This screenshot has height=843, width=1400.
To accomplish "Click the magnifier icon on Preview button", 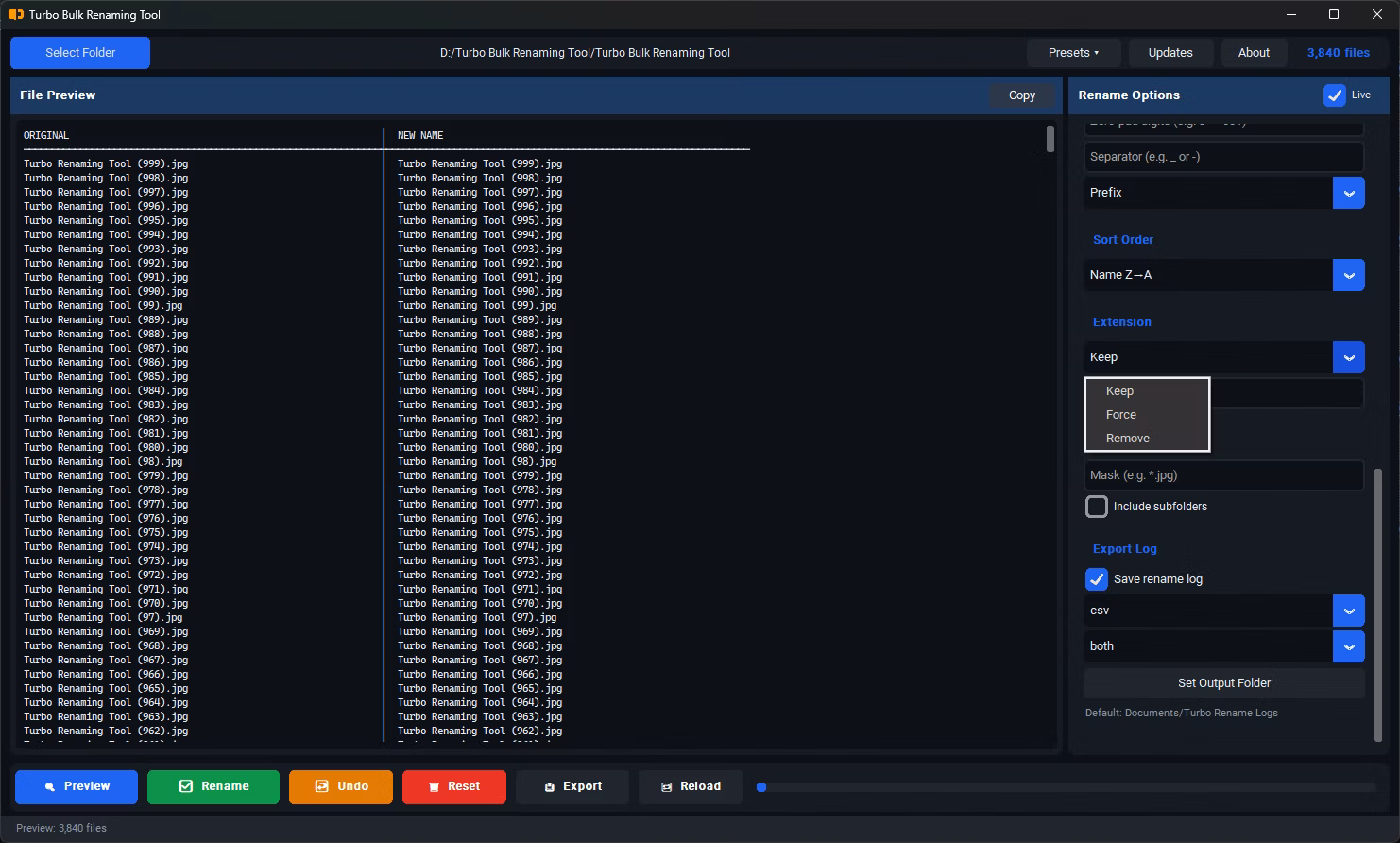I will click(50, 786).
